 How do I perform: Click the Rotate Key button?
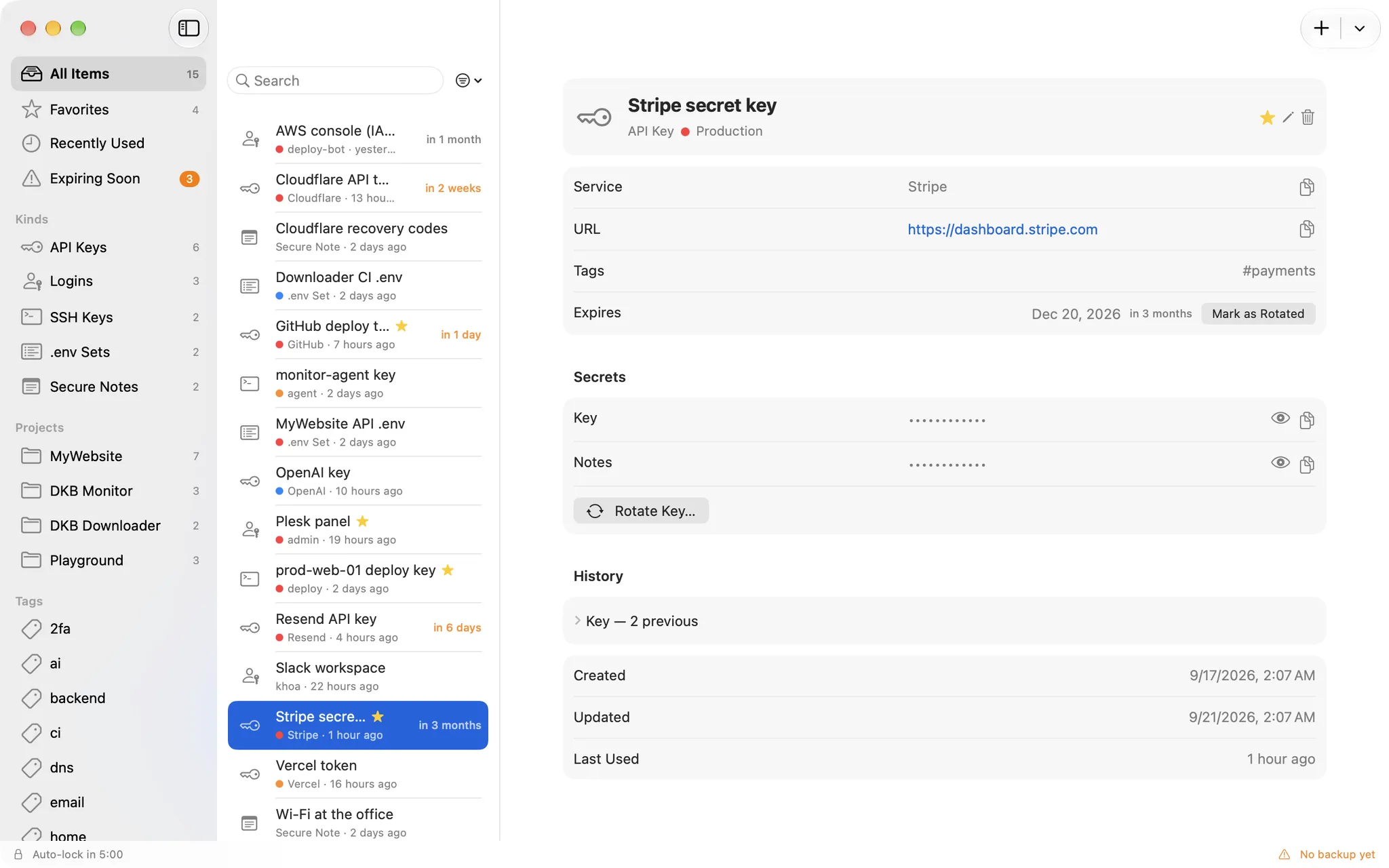click(x=641, y=511)
